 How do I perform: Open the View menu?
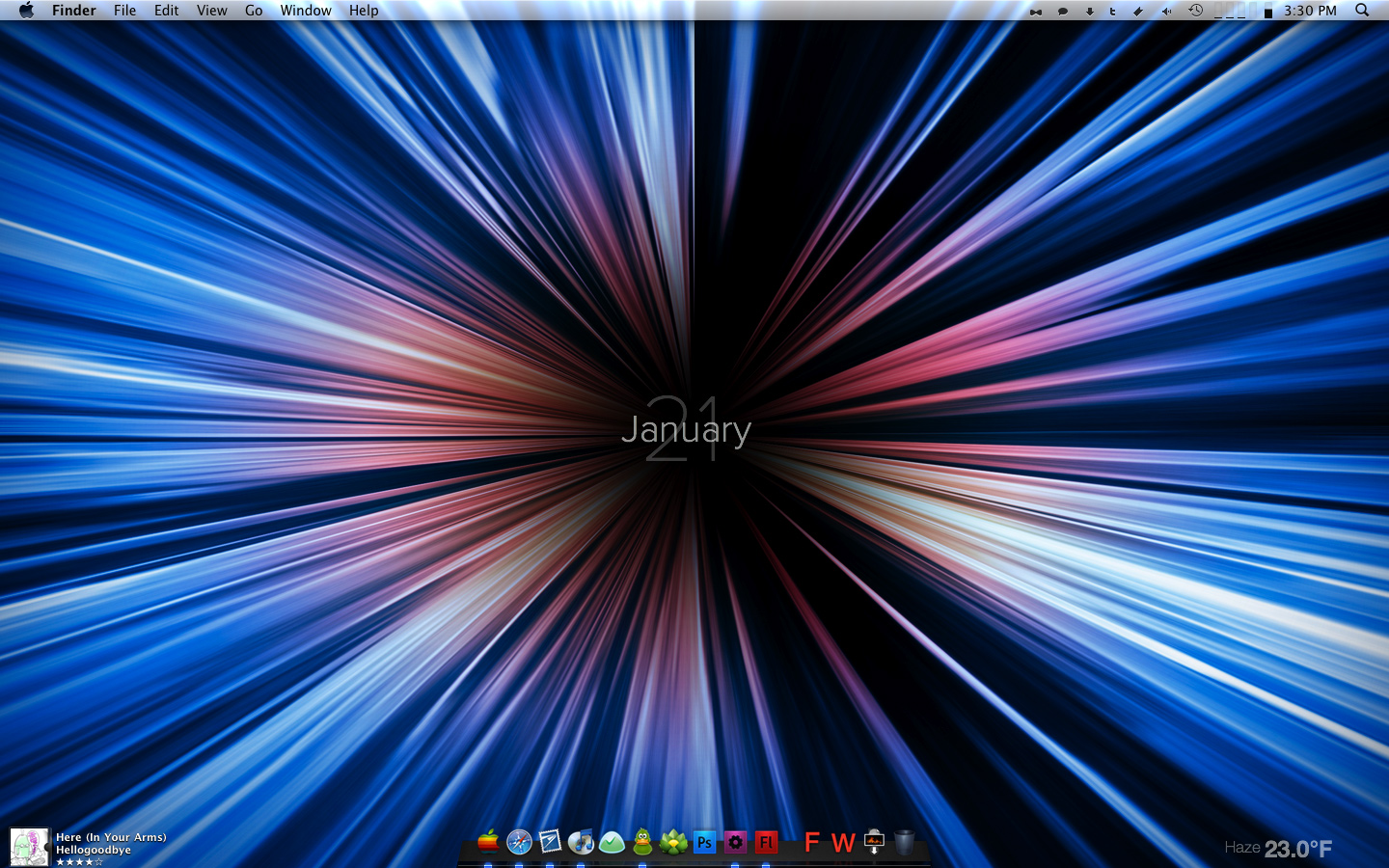[x=212, y=11]
